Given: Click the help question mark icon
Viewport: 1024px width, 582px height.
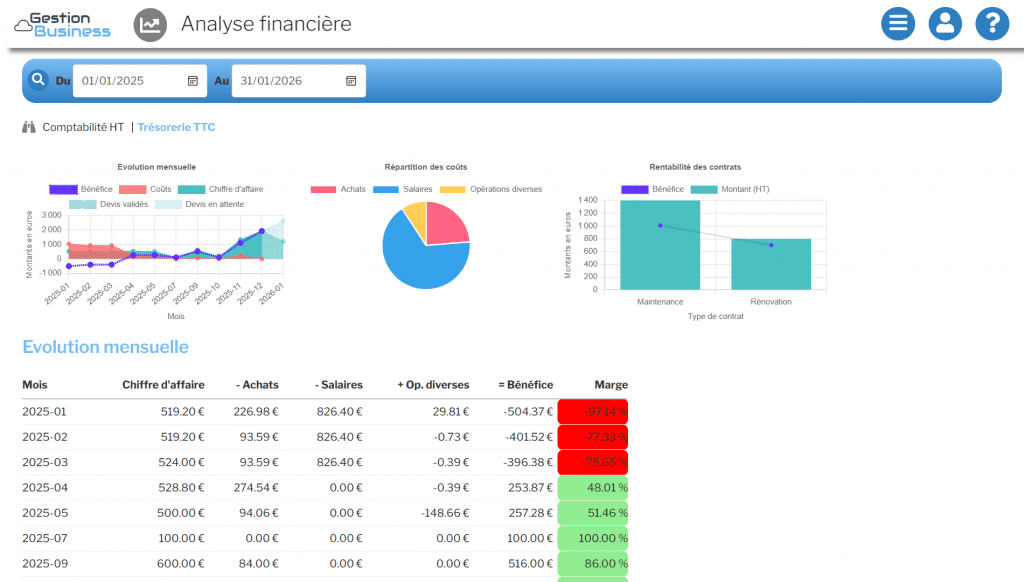Looking at the screenshot, I should (992, 23).
